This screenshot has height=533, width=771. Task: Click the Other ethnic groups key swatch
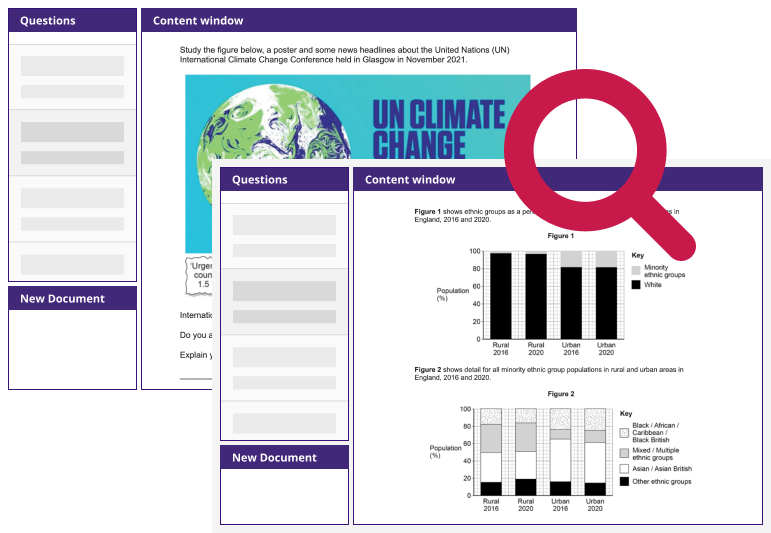pos(624,482)
